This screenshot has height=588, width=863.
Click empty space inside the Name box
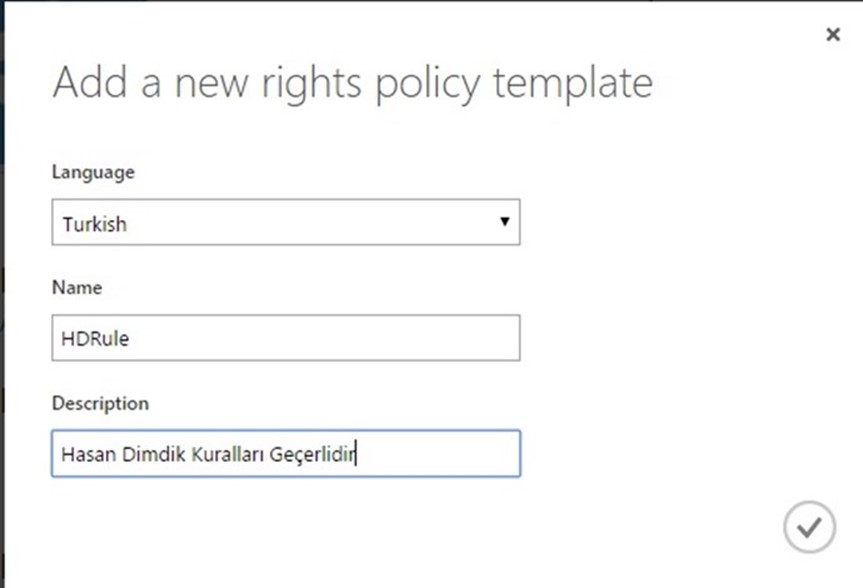point(330,338)
